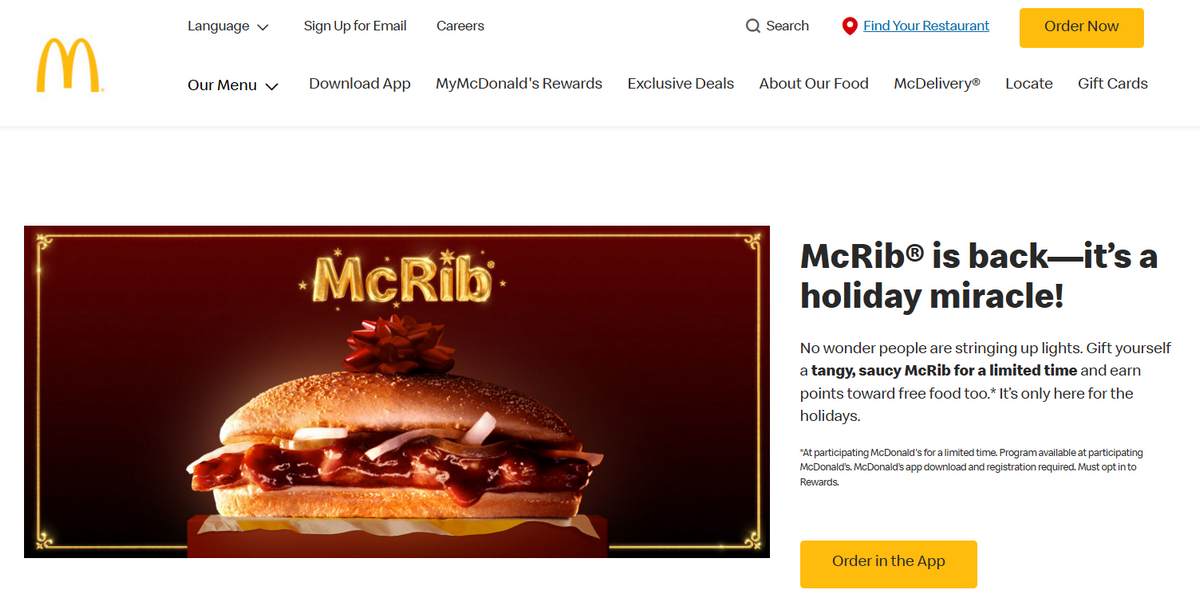
Task: Click the McRib is back headline
Action: (x=979, y=276)
